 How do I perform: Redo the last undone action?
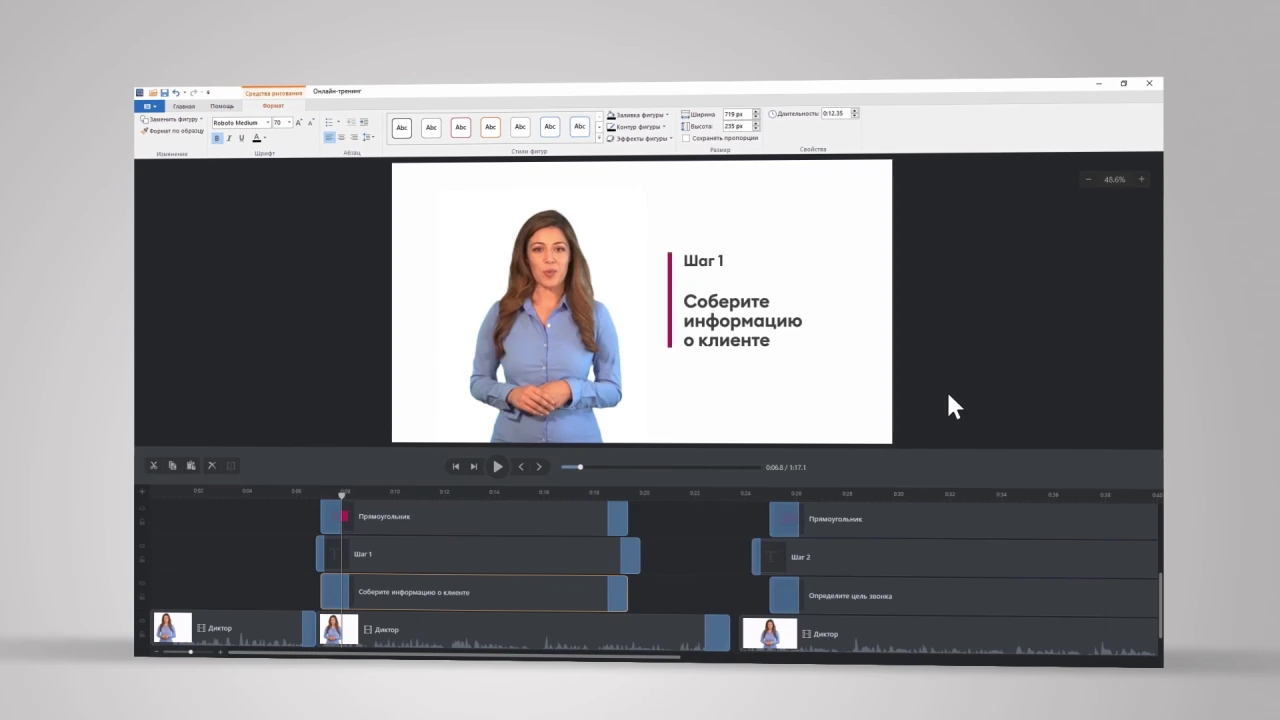(x=194, y=93)
